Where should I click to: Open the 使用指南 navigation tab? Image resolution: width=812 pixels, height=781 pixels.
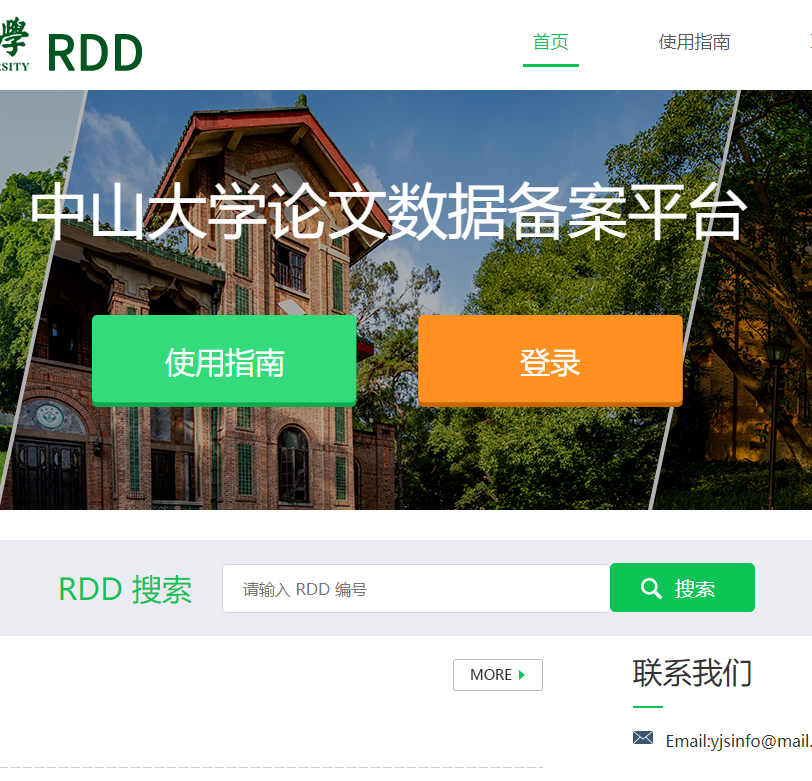click(x=694, y=42)
